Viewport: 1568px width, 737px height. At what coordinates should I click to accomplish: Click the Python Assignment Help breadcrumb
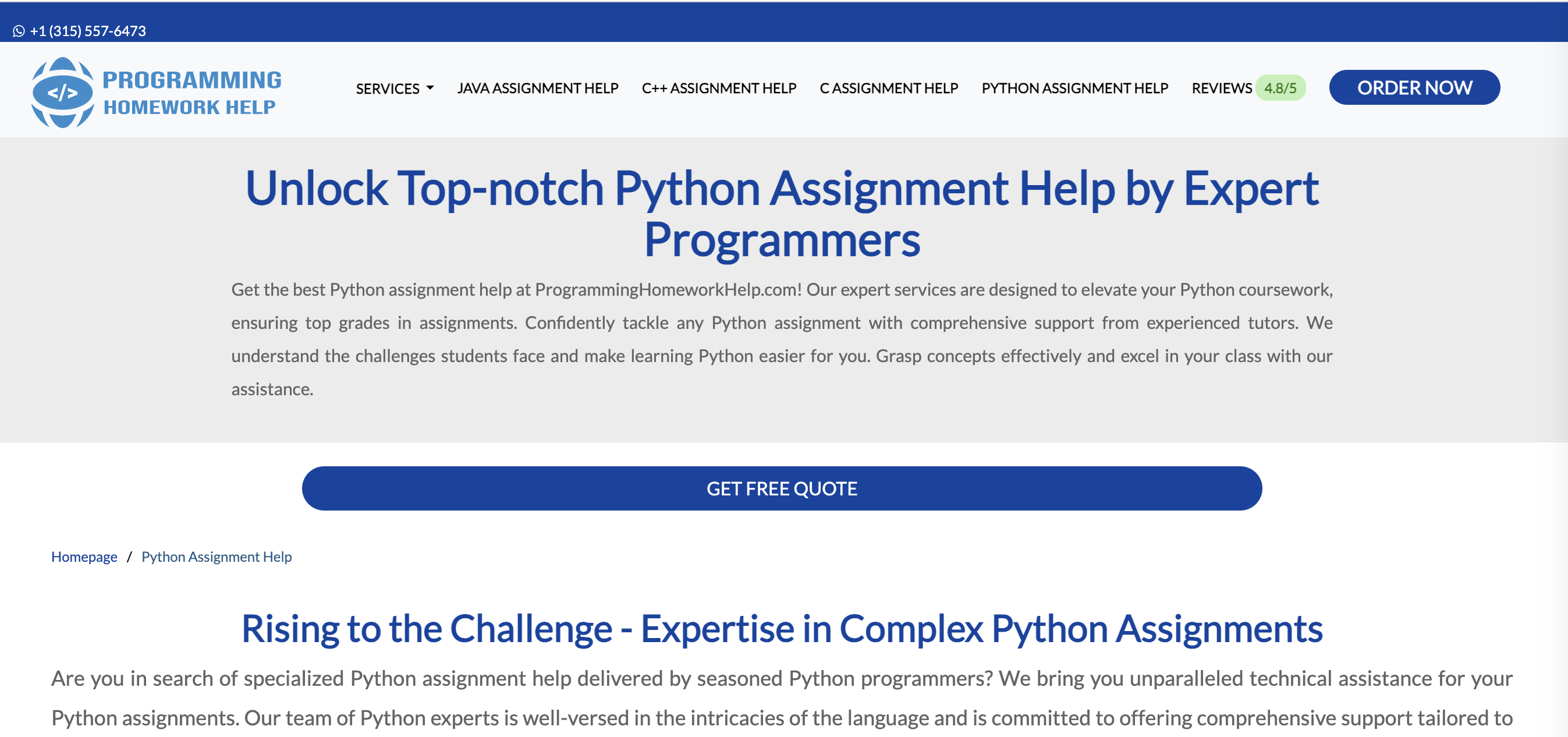216,556
